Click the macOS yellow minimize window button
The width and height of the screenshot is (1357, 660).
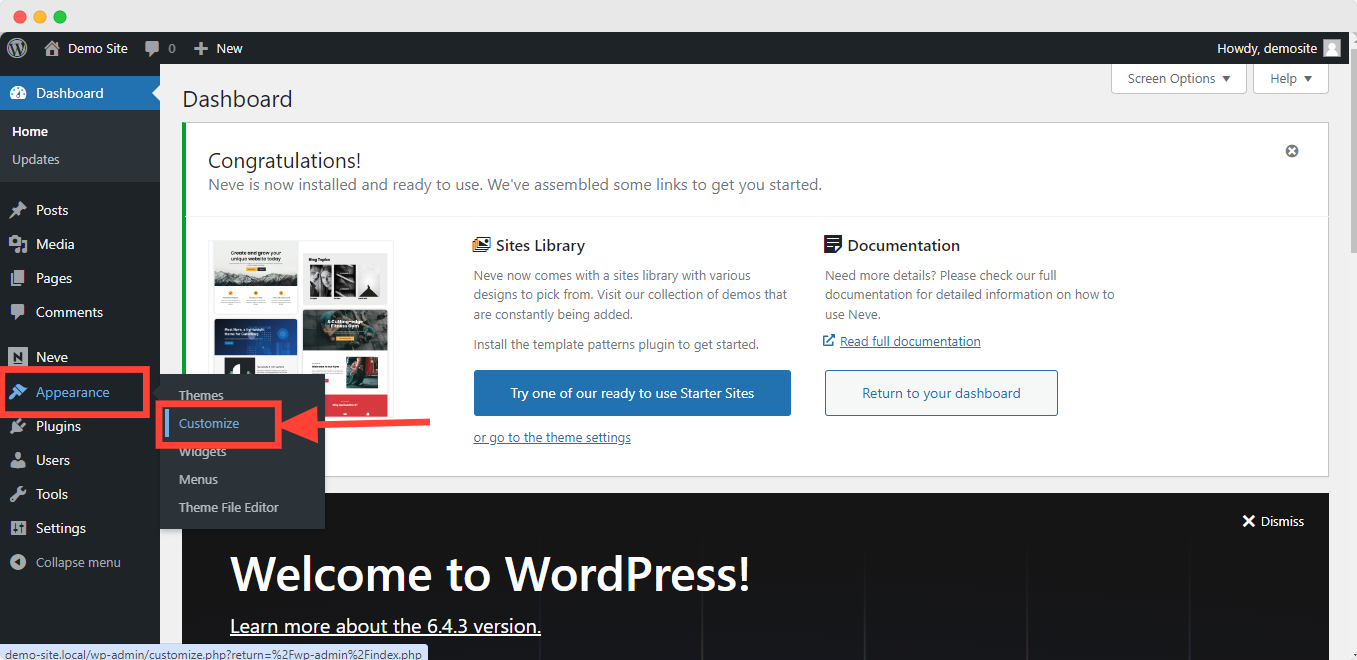[x=40, y=16]
